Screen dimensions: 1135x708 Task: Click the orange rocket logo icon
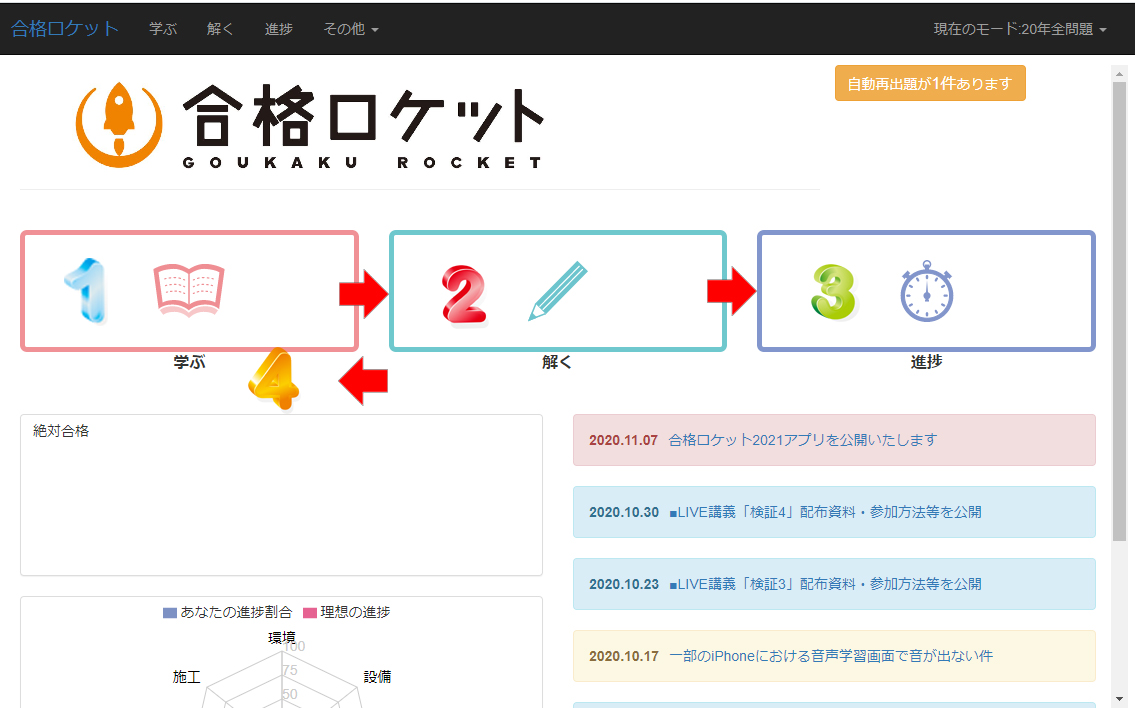coord(119,124)
